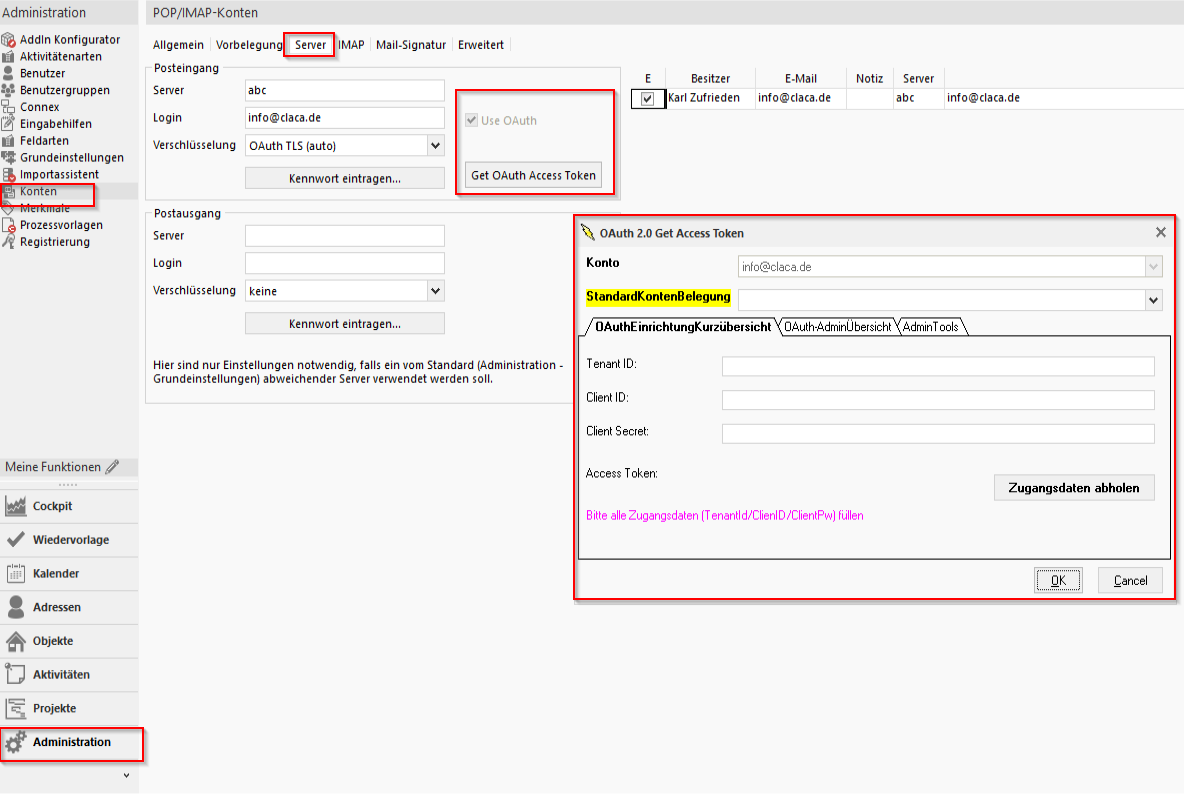Open the Posteingang Verschlüsselung dropdown

435,145
